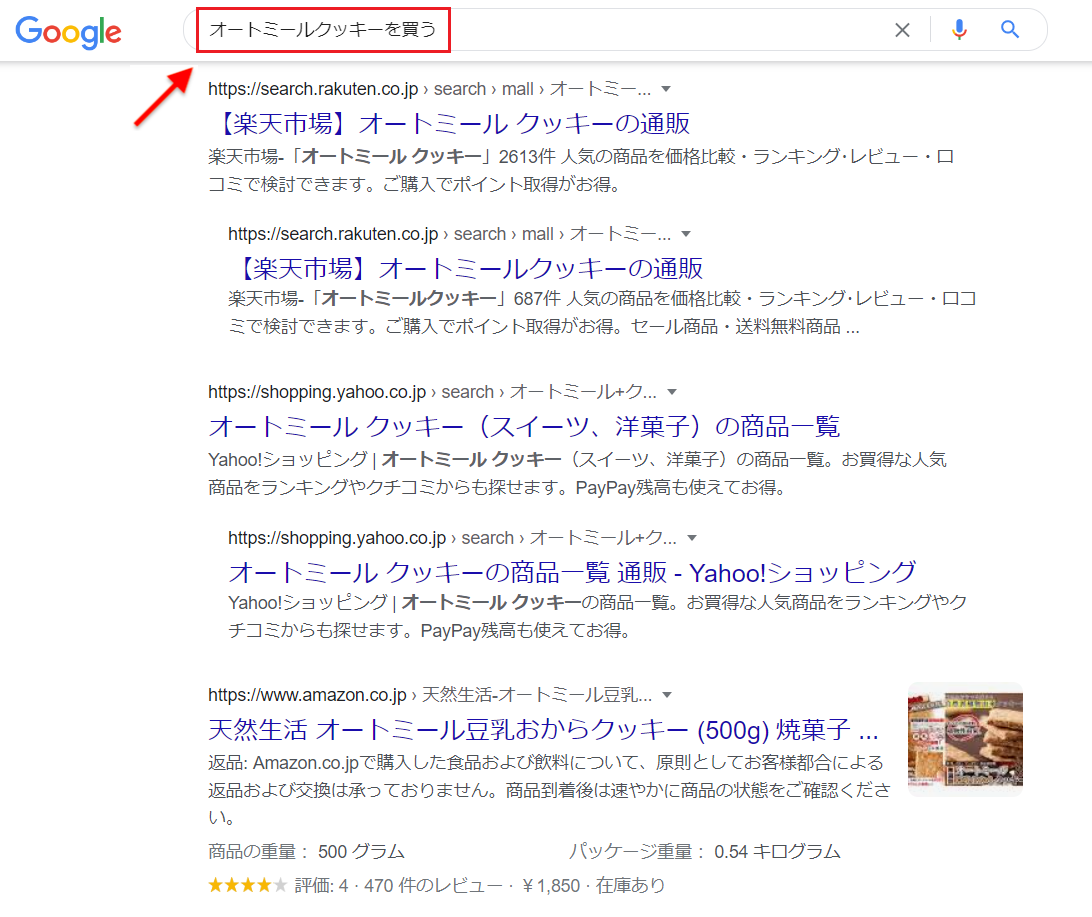Expand dropdown arrow beside indented Yahoo URL
Screen dimensions: 1092x917
[692, 538]
